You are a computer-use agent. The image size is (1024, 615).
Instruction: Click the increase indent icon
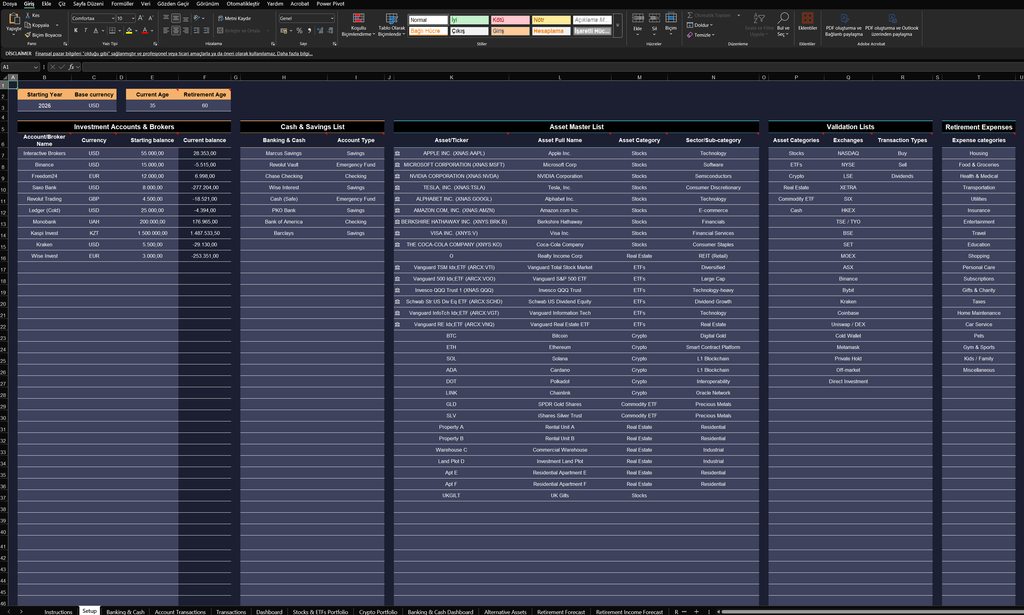[x=206, y=30]
